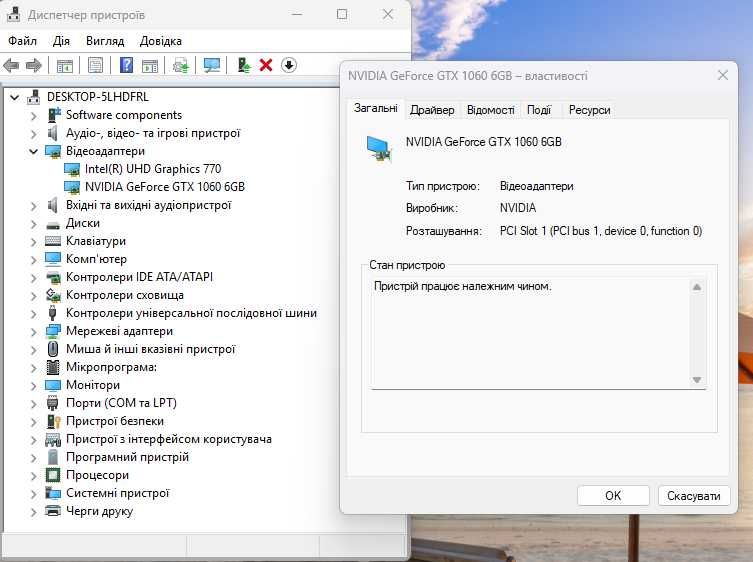Click the Мережеві адаптери icon
The width and height of the screenshot is (753, 562).
pos(53,331)
